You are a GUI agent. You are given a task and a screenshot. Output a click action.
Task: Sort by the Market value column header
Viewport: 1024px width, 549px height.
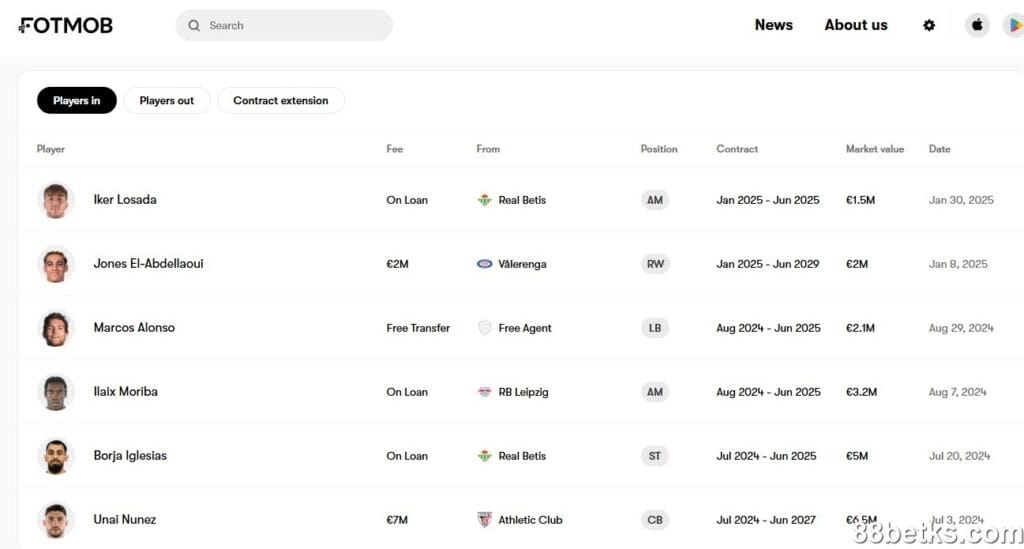pyautogui.click(x=874, y=149)
